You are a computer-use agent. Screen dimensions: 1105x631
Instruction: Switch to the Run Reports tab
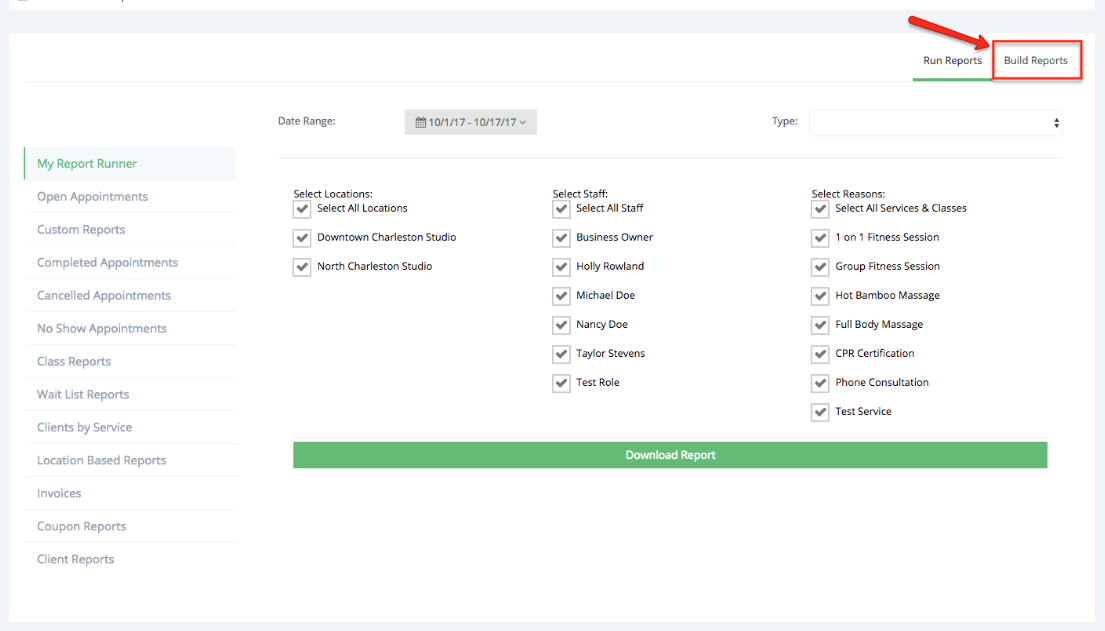click(x=951, y=60)
